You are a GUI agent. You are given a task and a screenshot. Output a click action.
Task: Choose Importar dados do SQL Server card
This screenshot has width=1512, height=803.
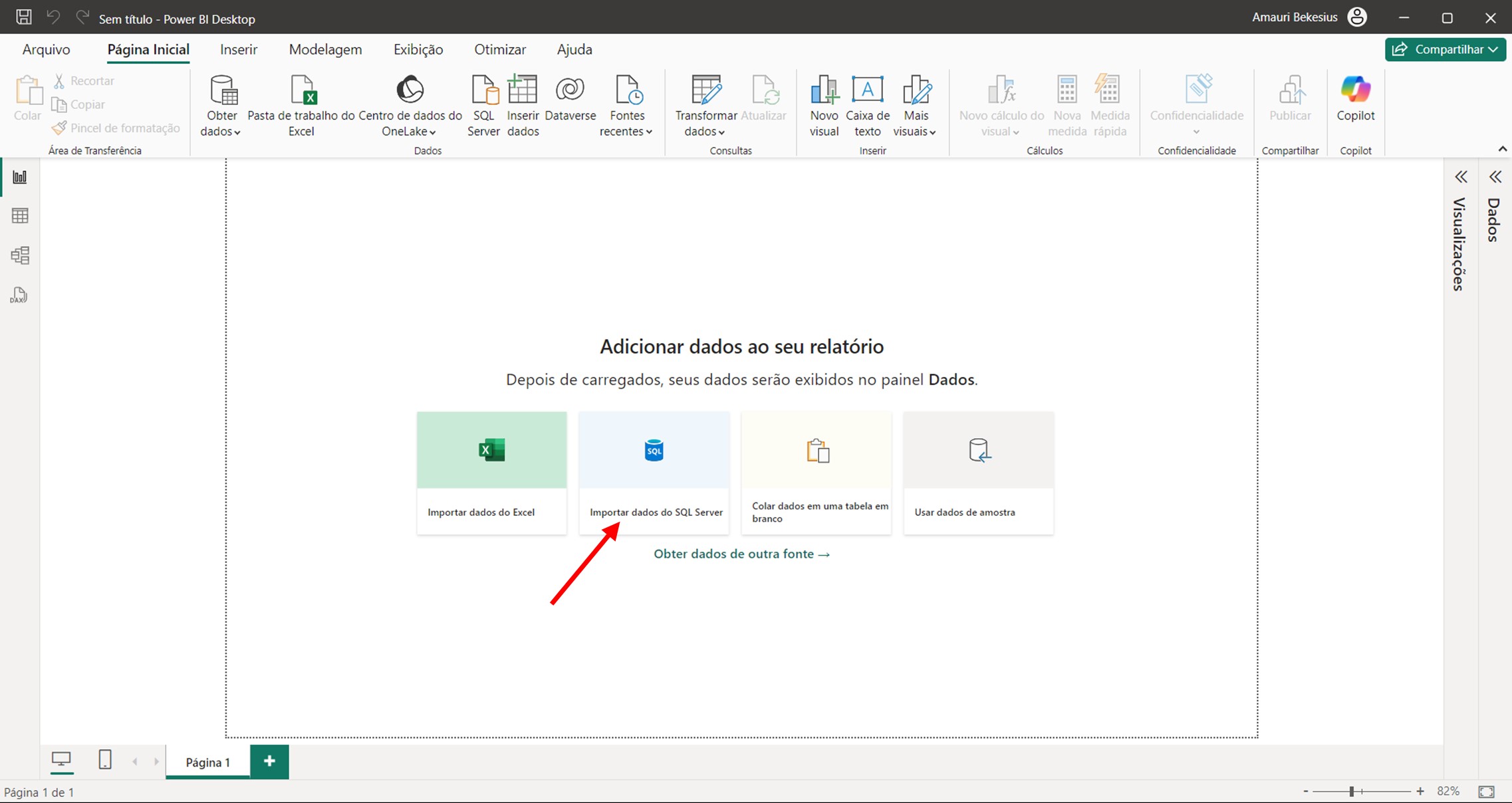click(654, 473)
